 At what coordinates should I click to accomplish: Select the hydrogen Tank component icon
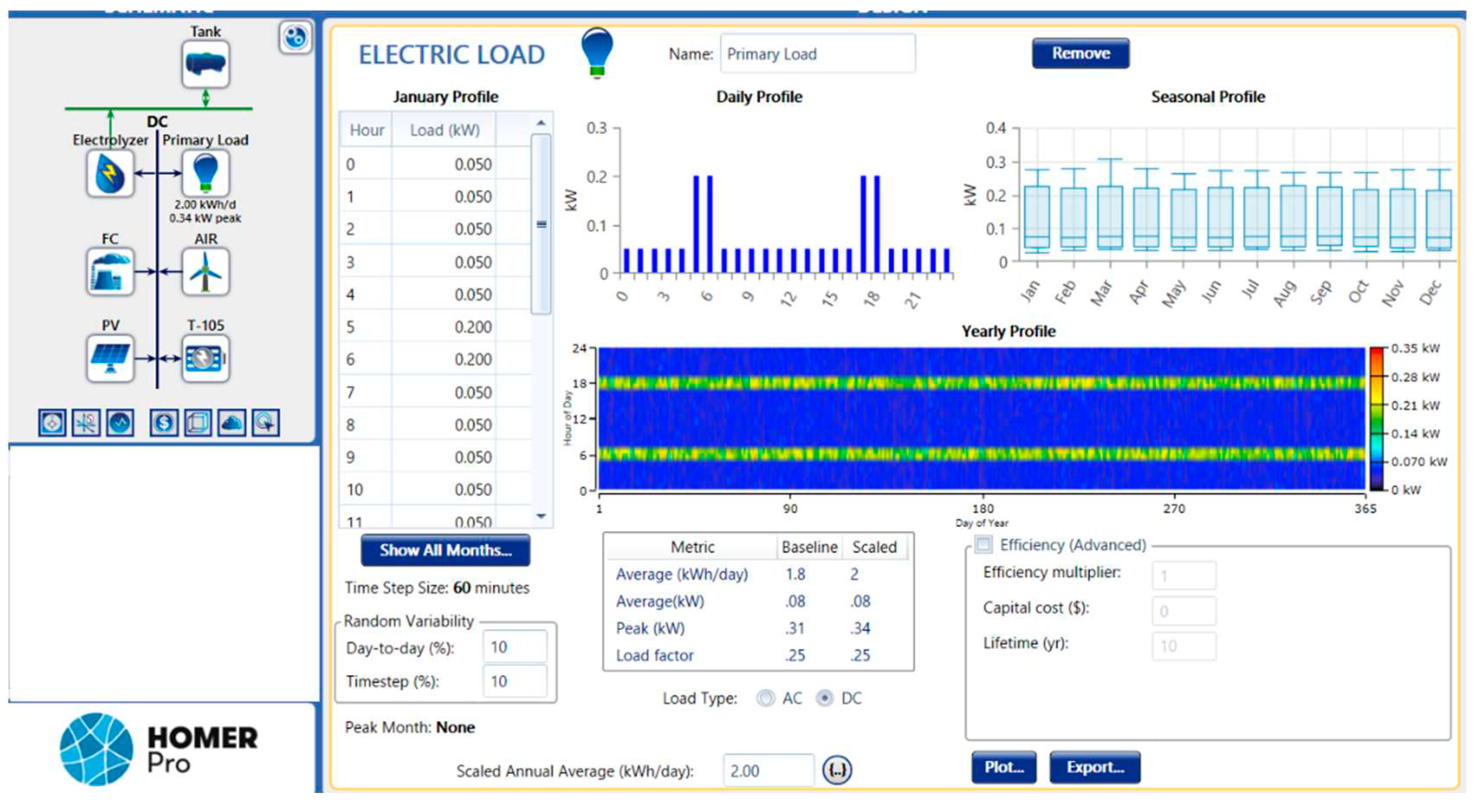click(x=205, y=64)
